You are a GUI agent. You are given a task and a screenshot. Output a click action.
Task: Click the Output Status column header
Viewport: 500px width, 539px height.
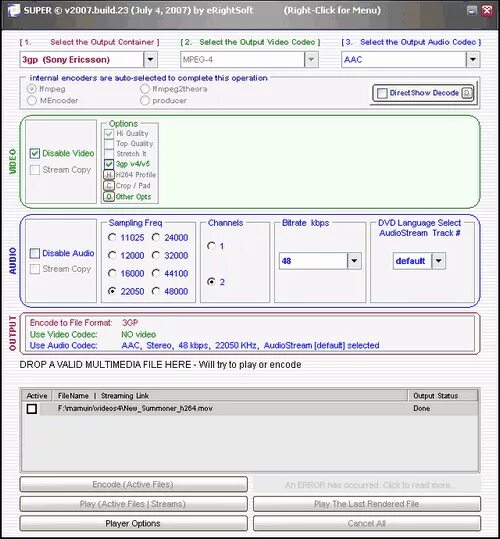point(443,396)
